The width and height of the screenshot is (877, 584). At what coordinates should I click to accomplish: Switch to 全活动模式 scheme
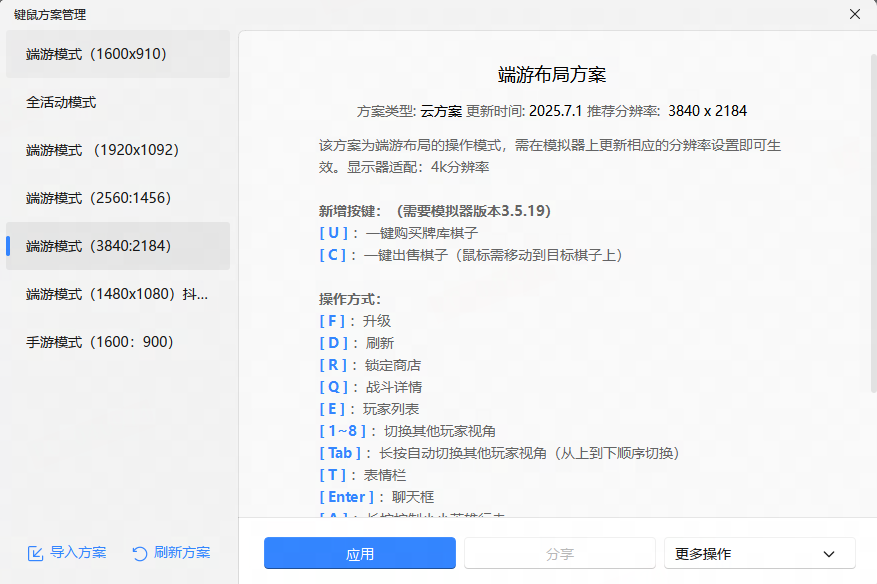click(118, 102)
